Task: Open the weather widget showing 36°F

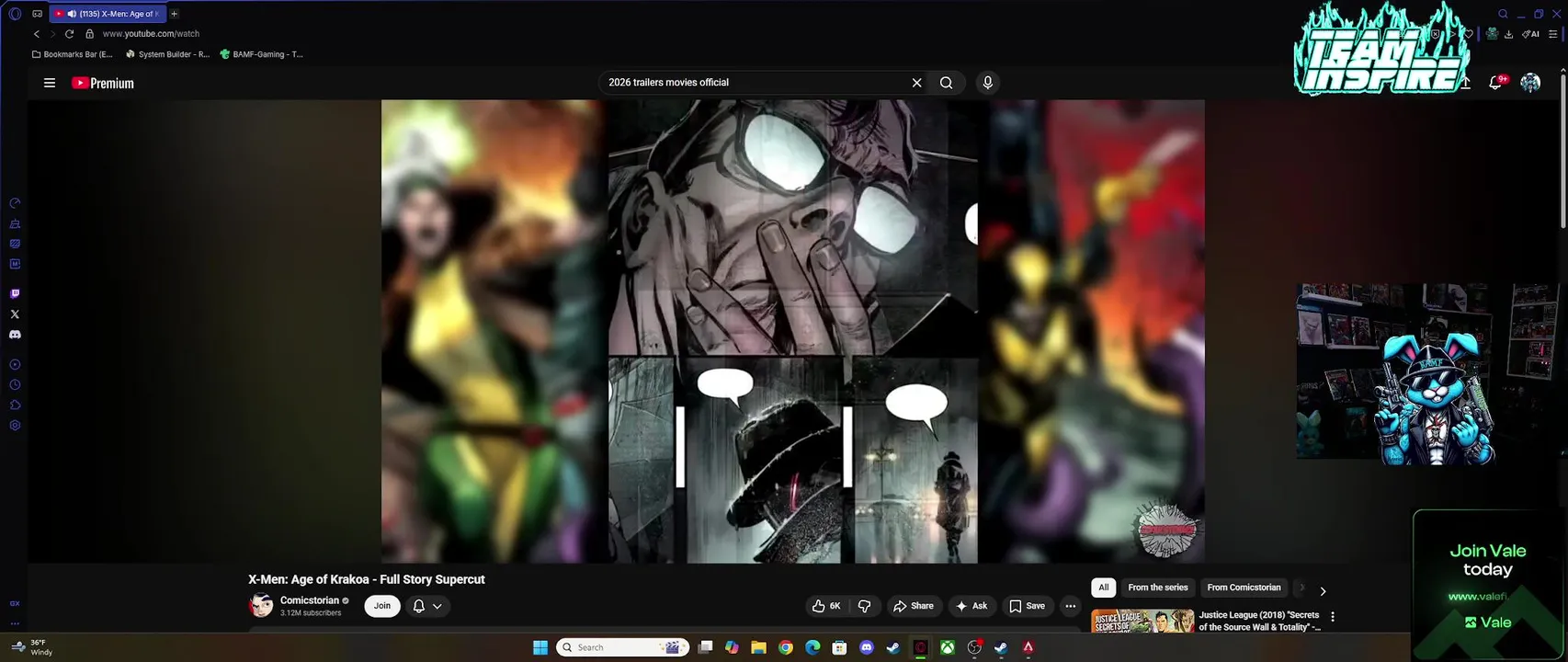Action: 31,647
